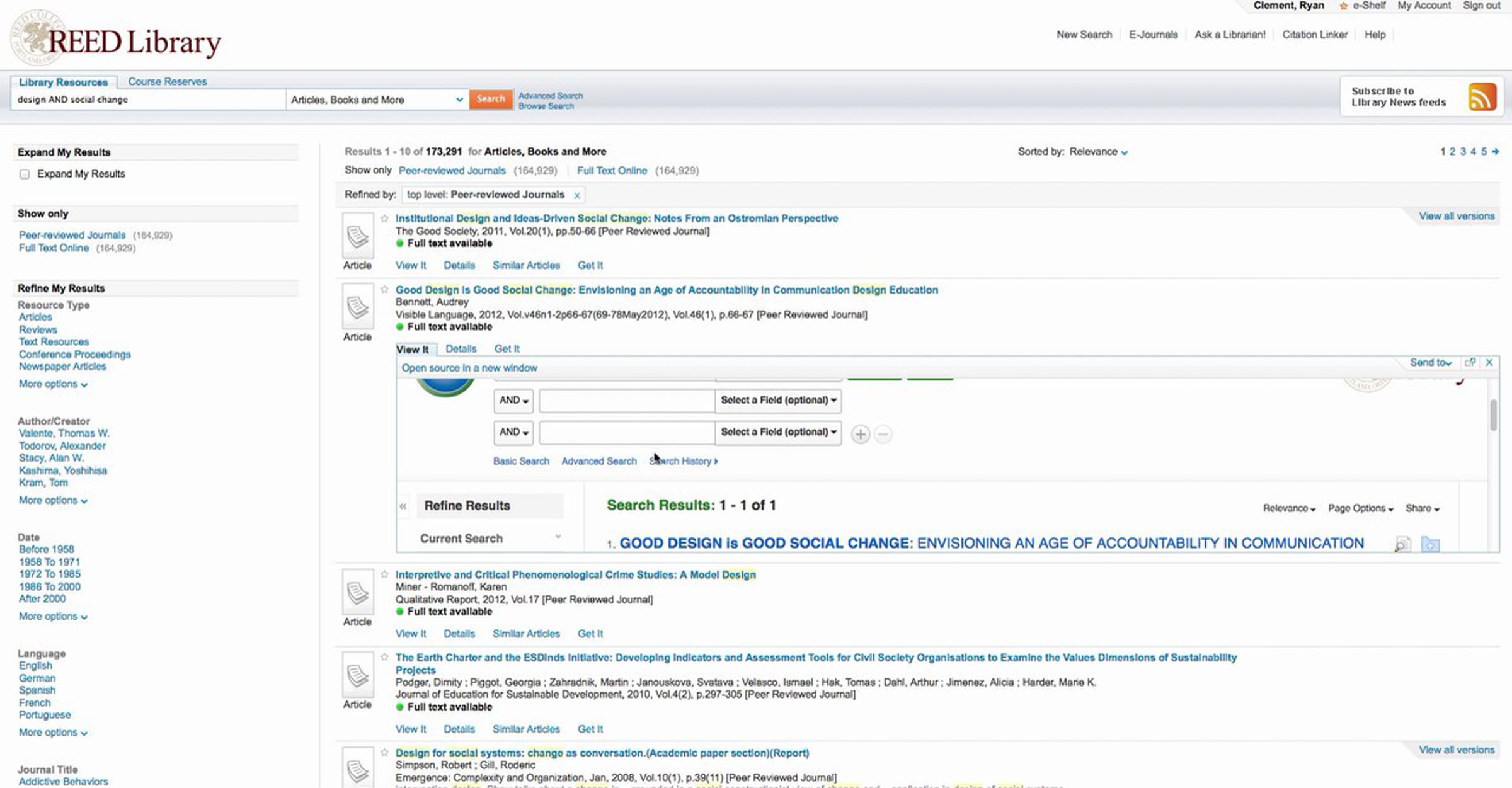Star the Good Design is Good Social Change article

(x=384, y=290)
